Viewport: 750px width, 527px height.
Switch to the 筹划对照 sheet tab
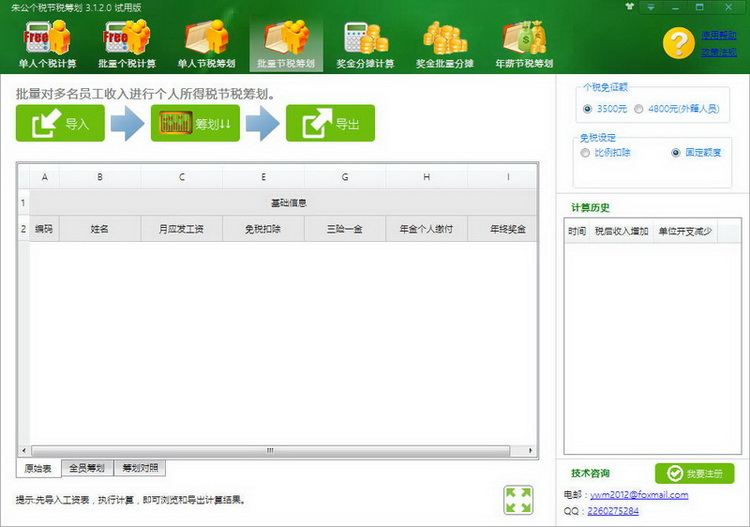tap(140, 468)
